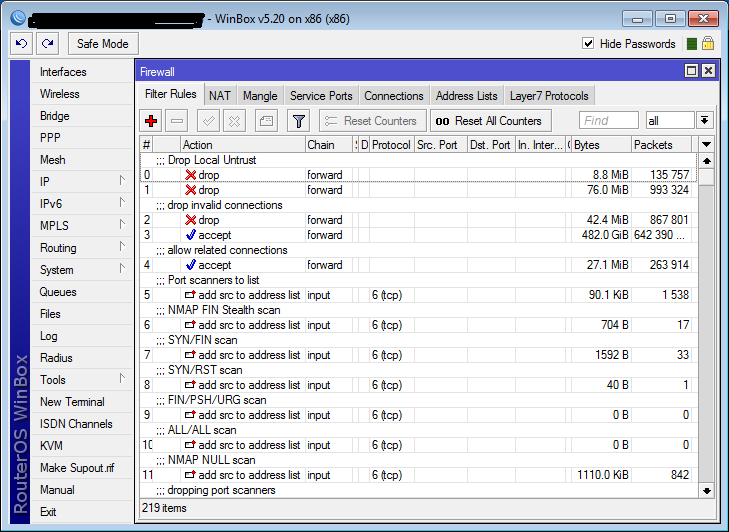This screenshot has width=729, height=532.
Task: Click the Undo arrow icon
Action: (21, 44)
